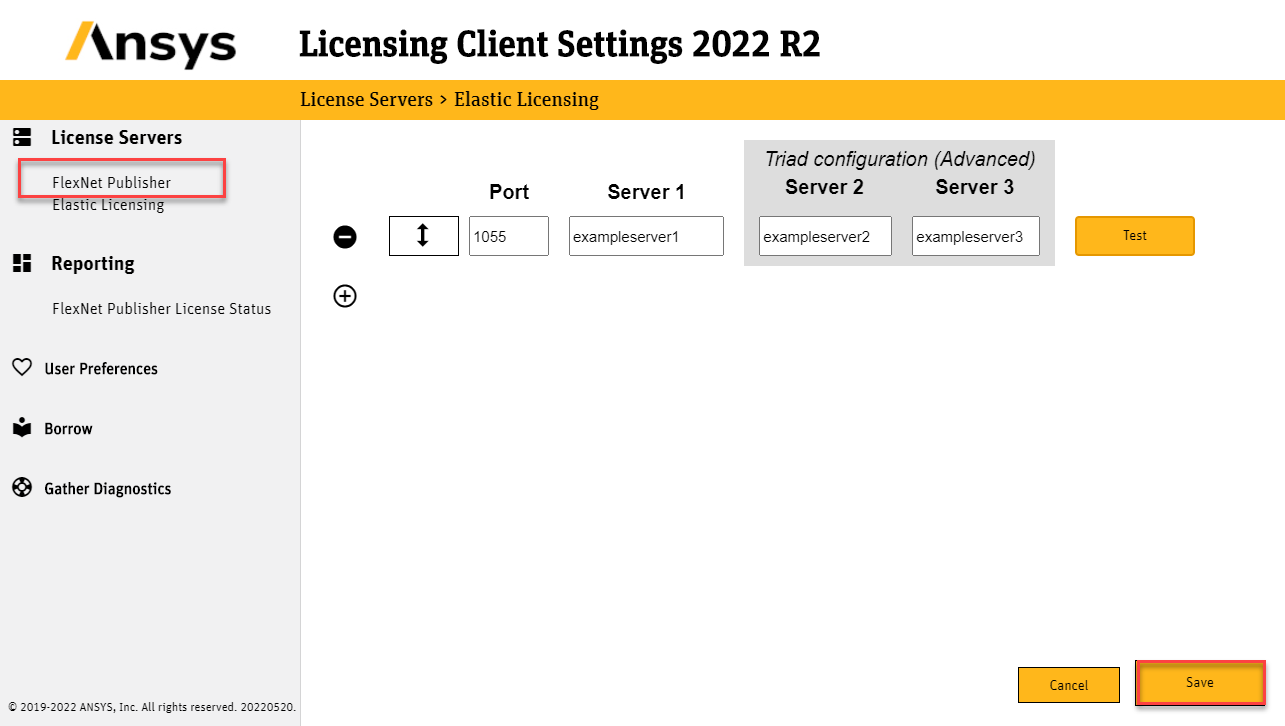Viewport: 1285px width, 726px height.
Task: Click the Port field showing 1055
Action: [x=509, y=237]
